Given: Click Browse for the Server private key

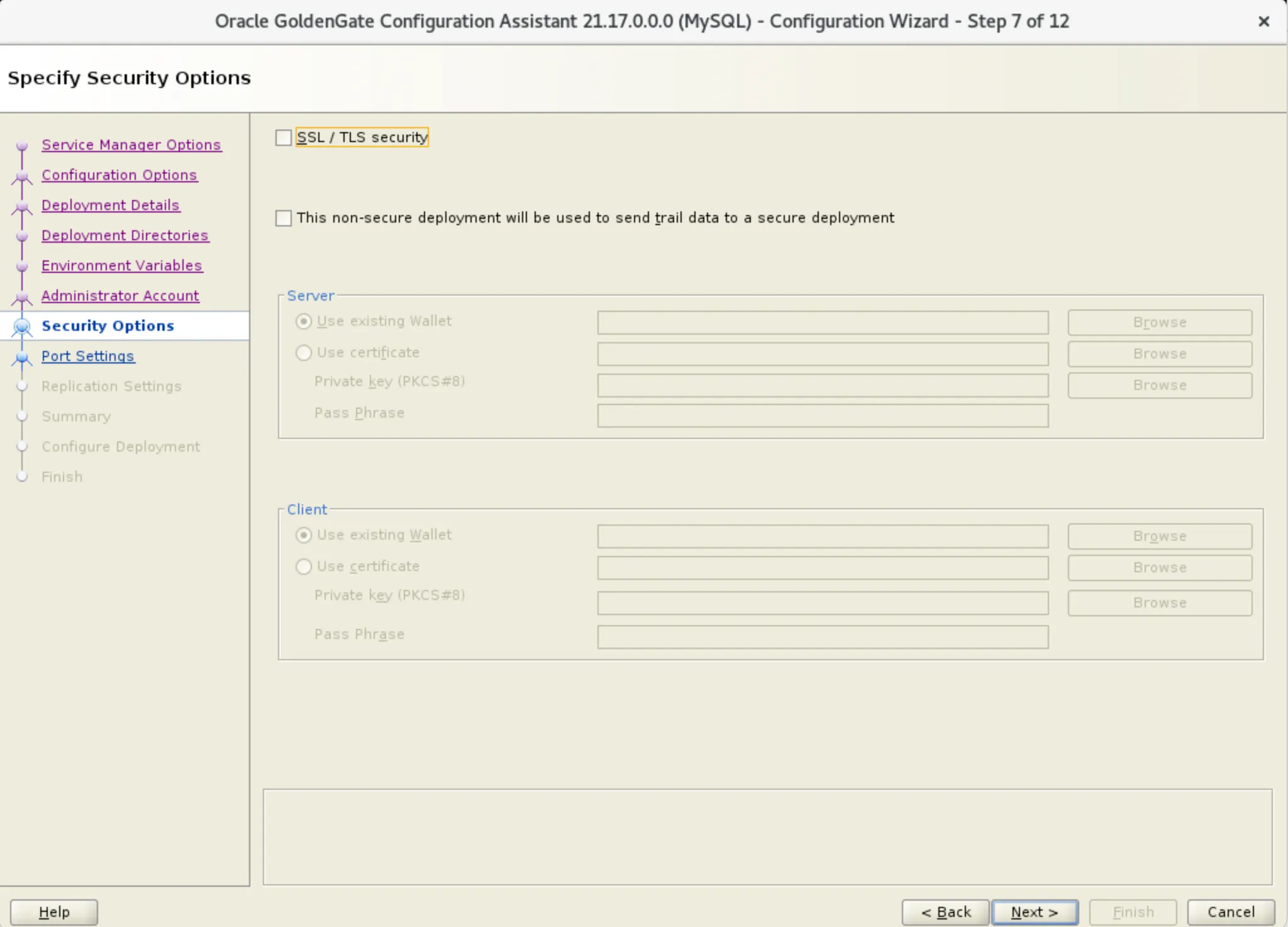Looking at the screenshot, I should click(1159, 385).
